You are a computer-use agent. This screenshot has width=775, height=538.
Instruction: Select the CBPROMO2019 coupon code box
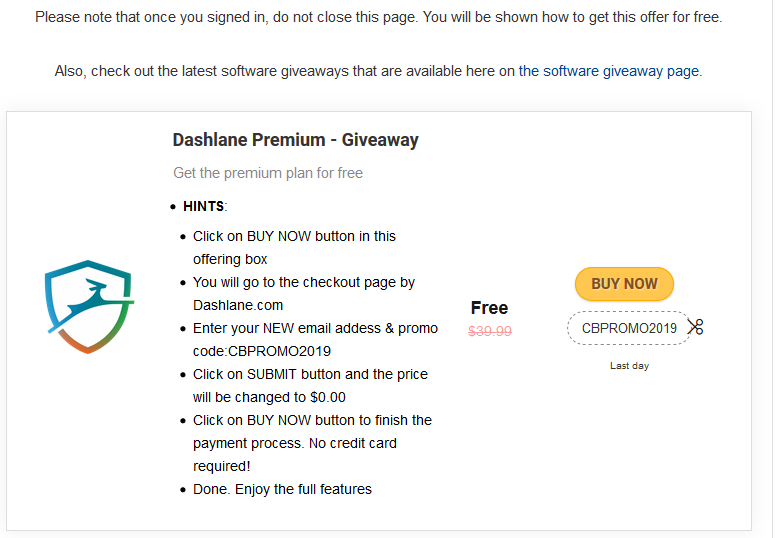629,328
